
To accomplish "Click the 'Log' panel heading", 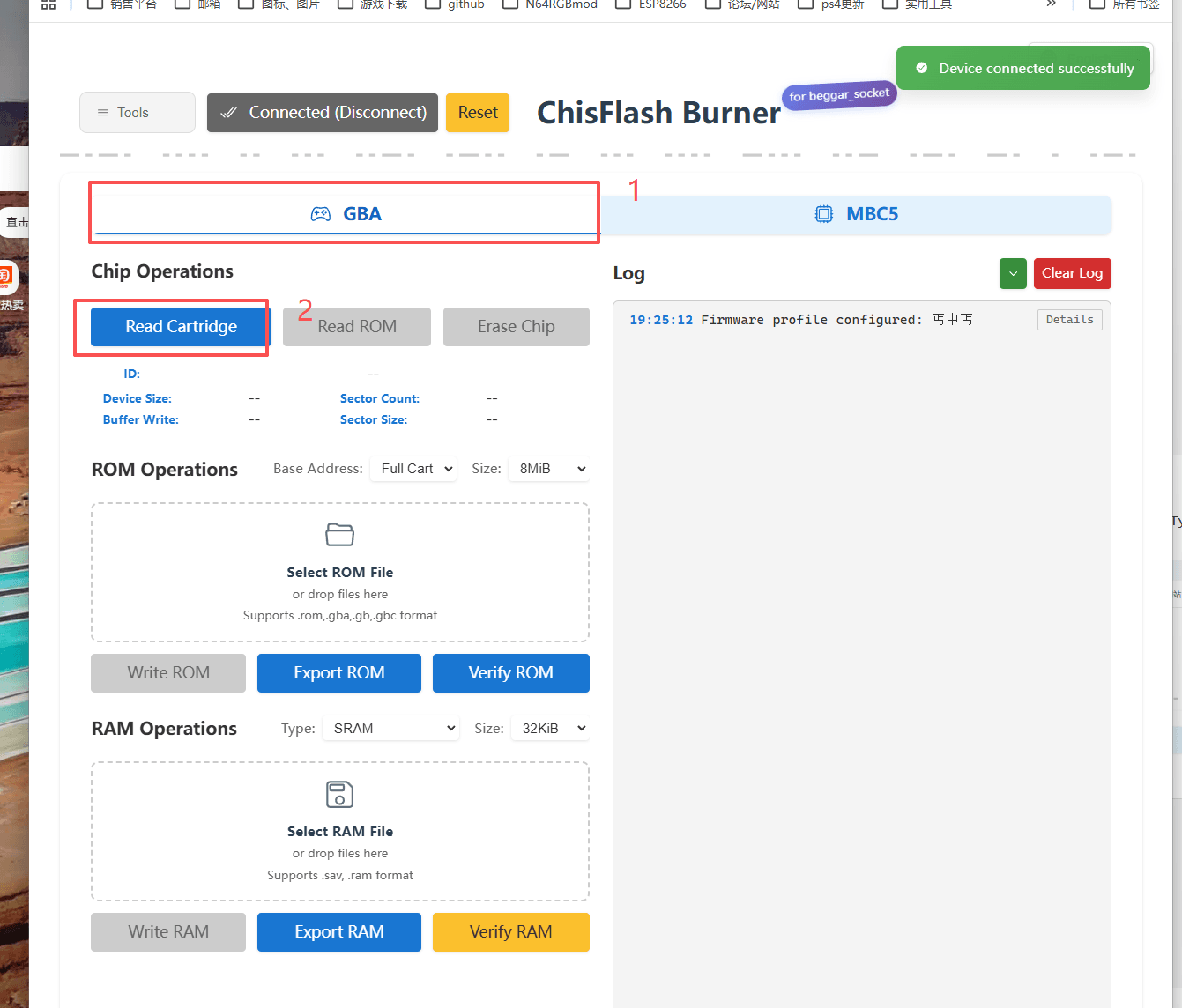I will click(x=629, y=273).
